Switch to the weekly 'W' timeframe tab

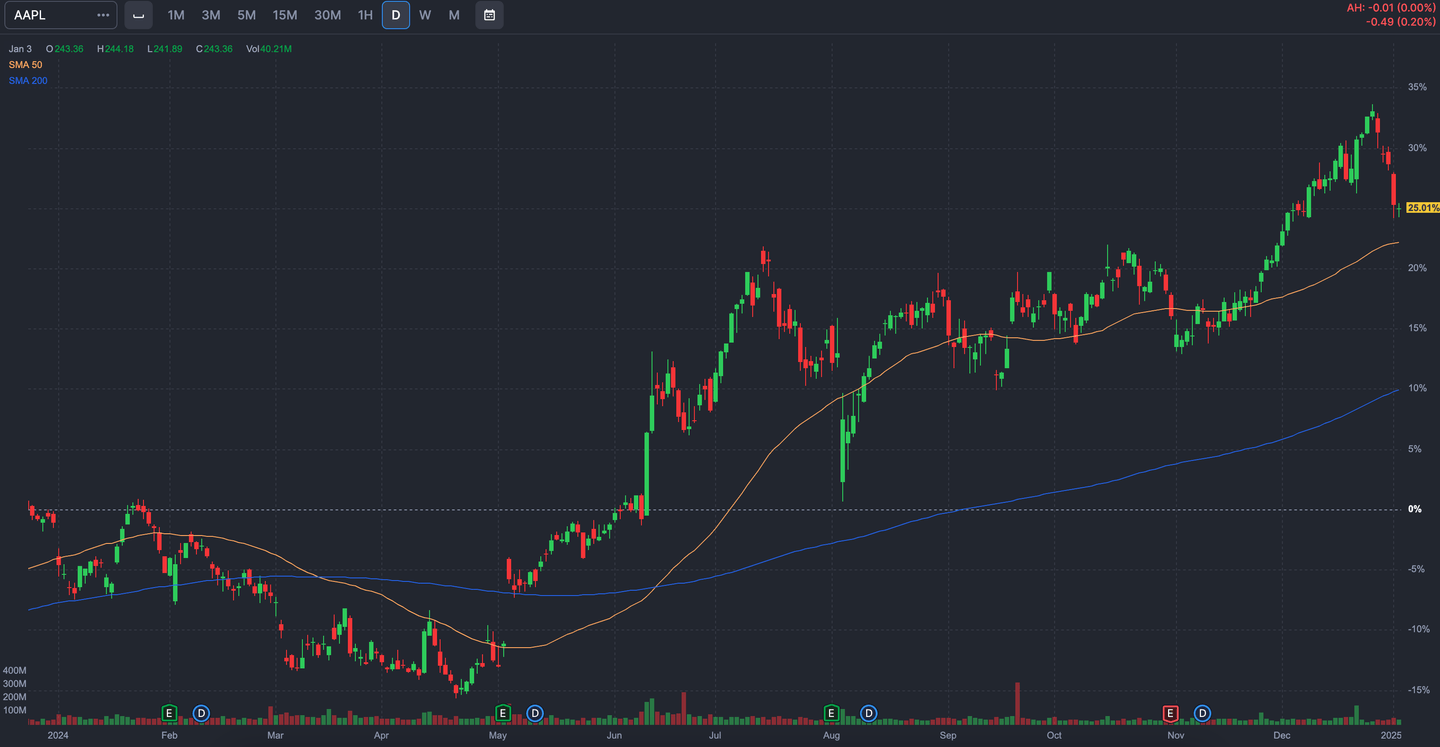(424, 15)
